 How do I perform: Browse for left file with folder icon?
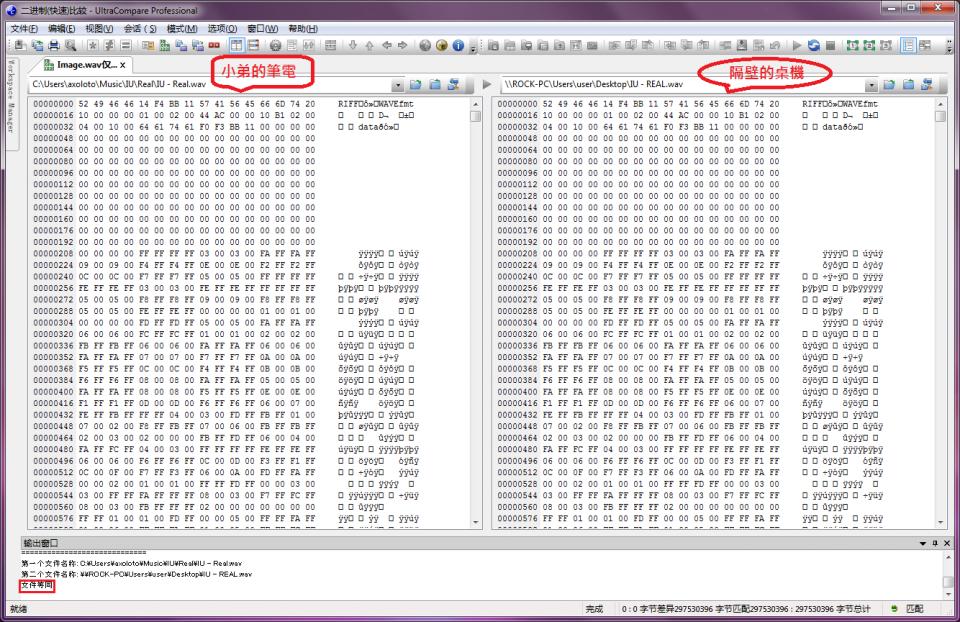[416, 85]
